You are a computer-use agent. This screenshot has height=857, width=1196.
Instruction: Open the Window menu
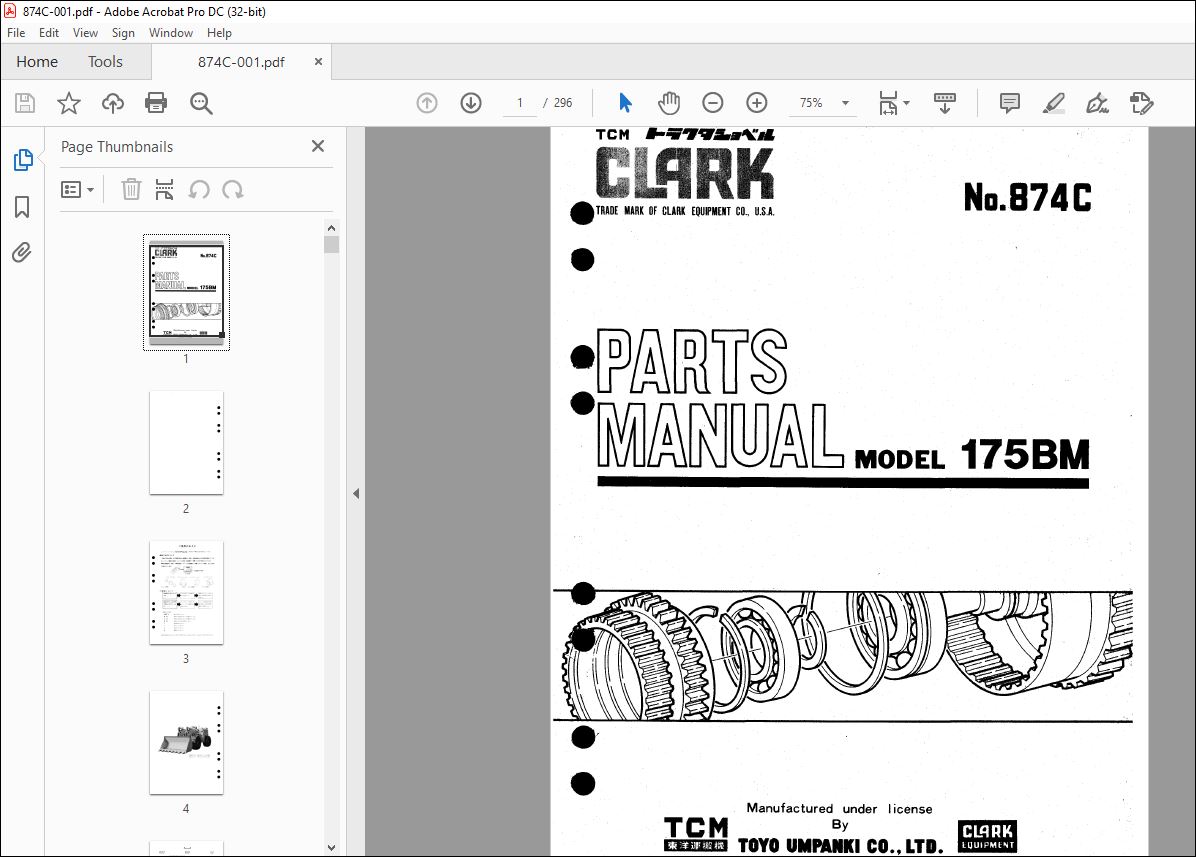tap(171, 33)
